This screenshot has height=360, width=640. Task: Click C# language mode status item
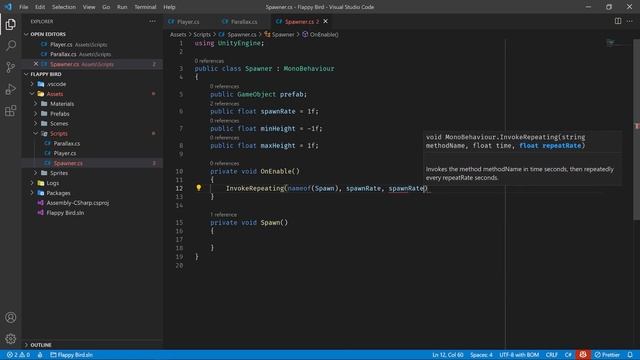coord(568,355)
